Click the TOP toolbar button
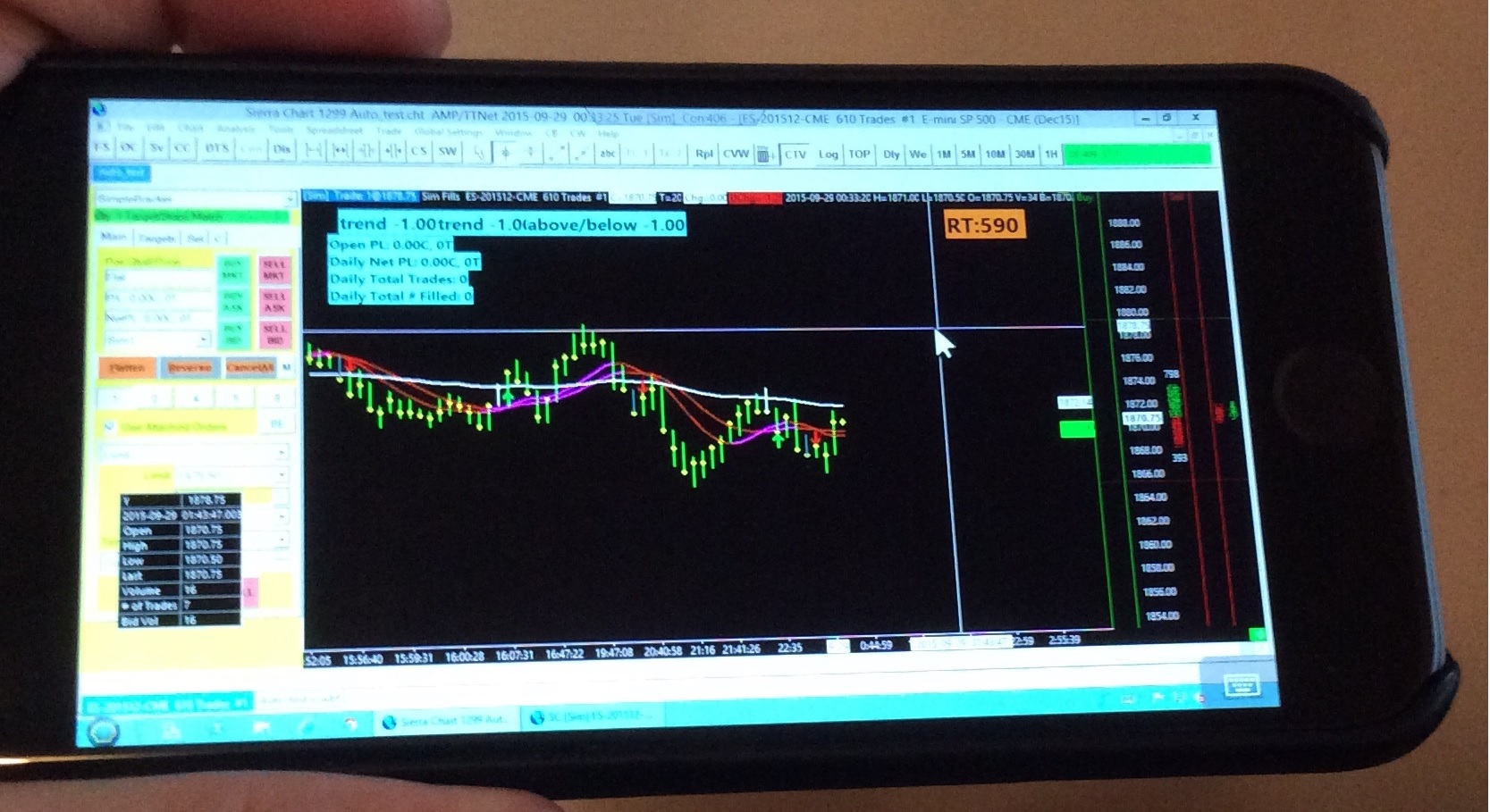The height and width of the screenshot is (812, 1490). 859,154
